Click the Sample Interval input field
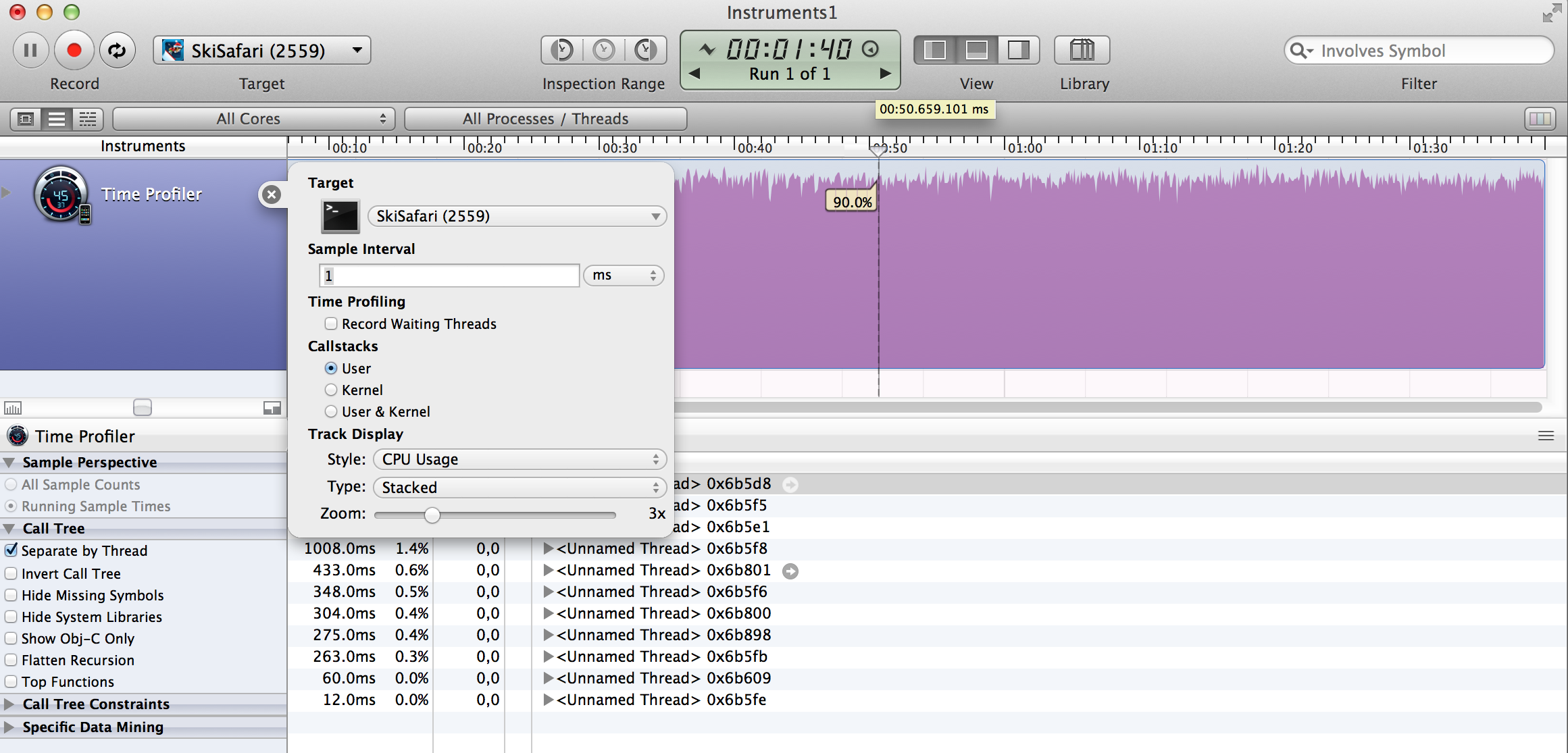This screenshot has width=1568, height=753. 449,276
